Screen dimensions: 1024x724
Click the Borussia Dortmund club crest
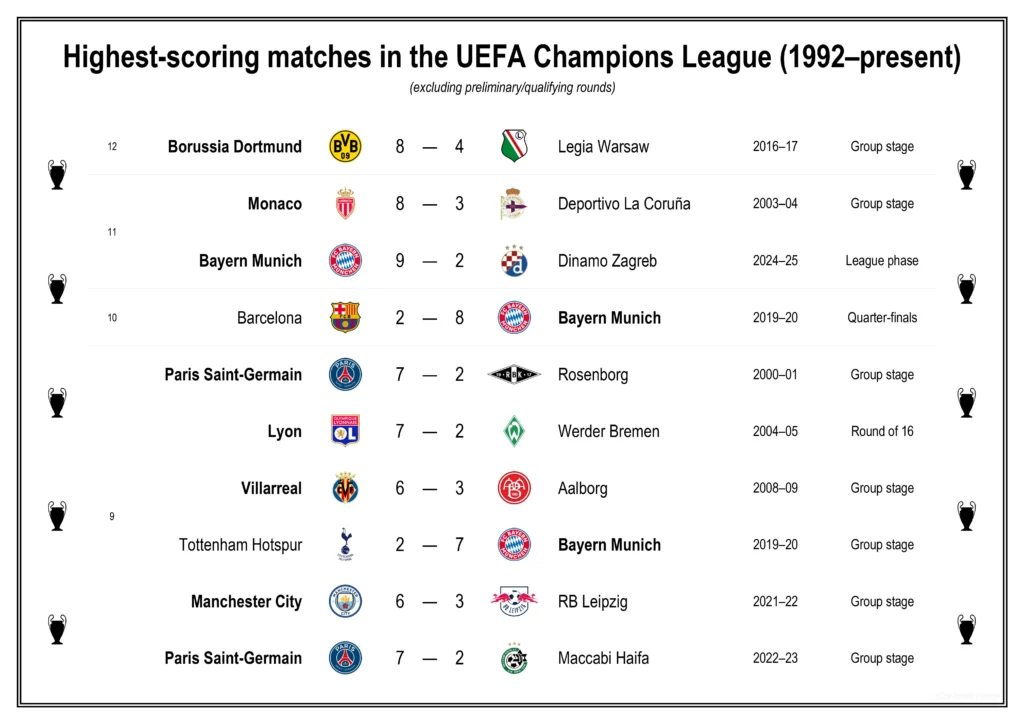[345, 147]
